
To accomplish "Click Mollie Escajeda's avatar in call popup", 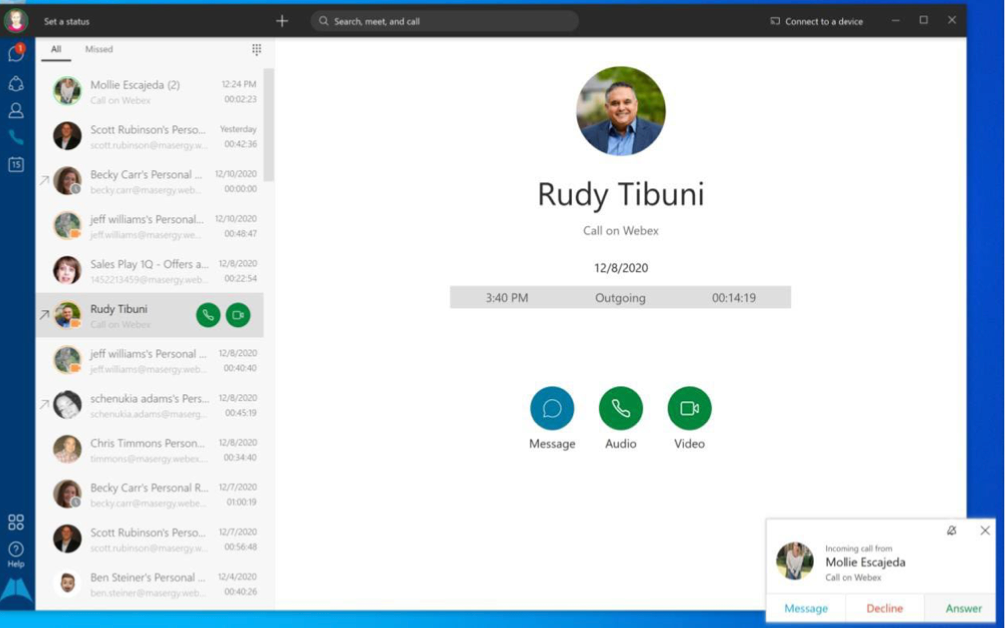I will (x=794, y=561).
